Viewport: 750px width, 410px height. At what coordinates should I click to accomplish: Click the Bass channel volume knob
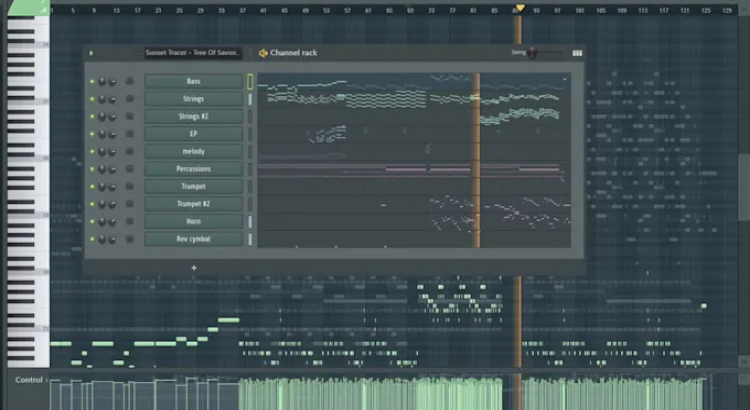113,82
